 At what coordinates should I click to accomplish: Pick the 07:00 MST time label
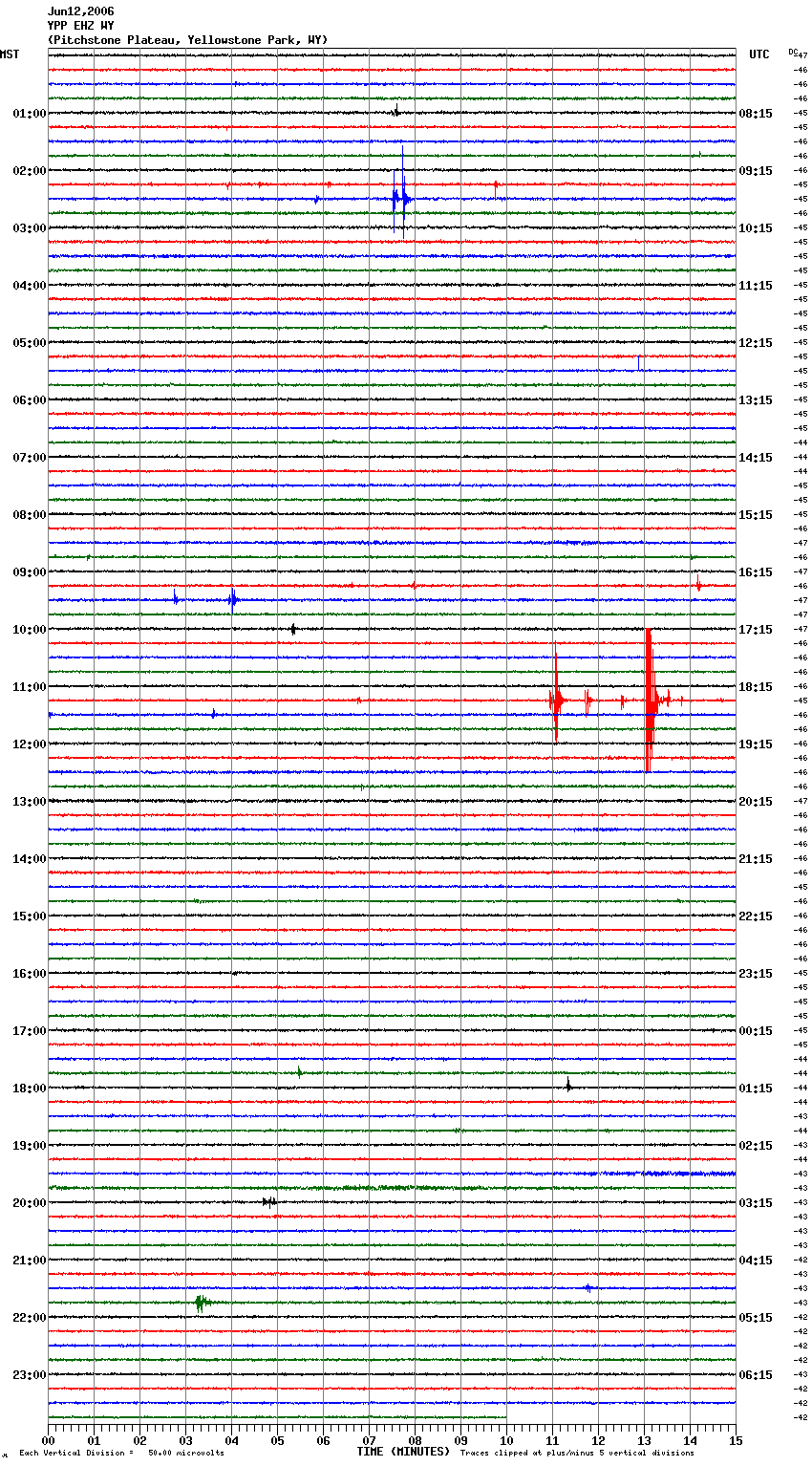click(30, 458)
